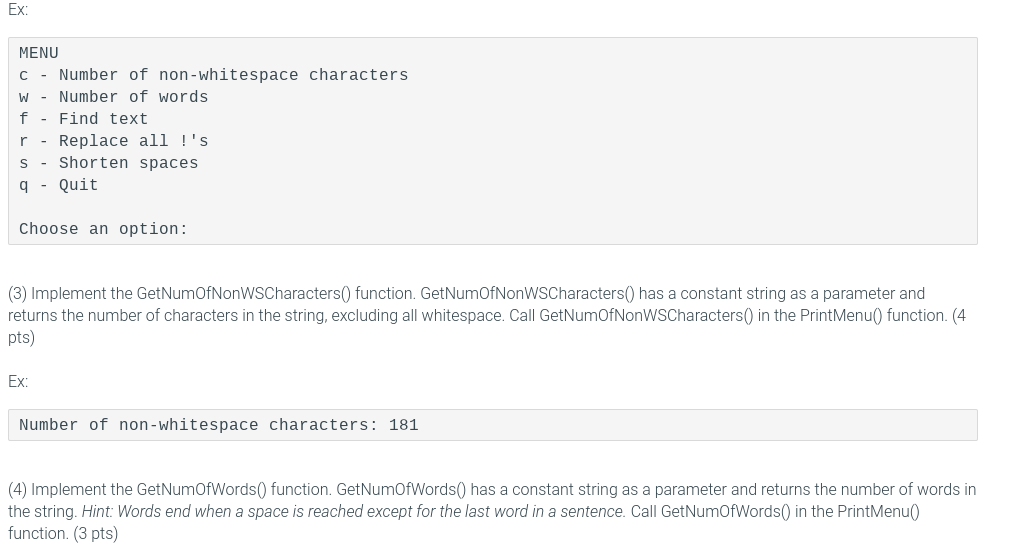Click the MENU heading in code box

38,53
